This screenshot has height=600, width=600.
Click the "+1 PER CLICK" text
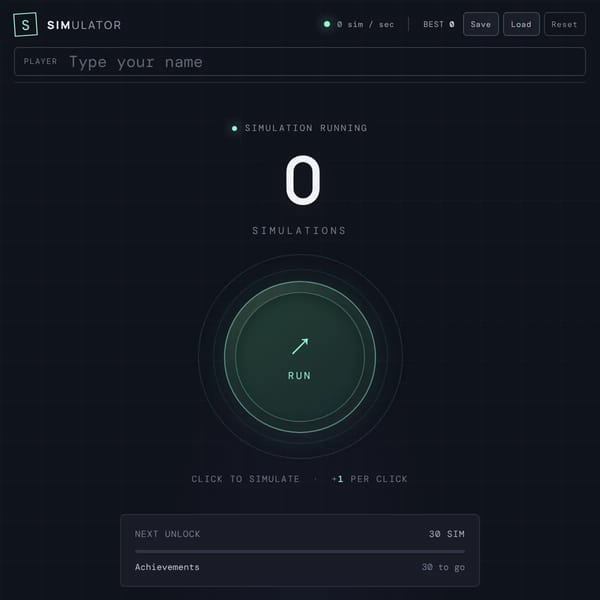(369, 479)
